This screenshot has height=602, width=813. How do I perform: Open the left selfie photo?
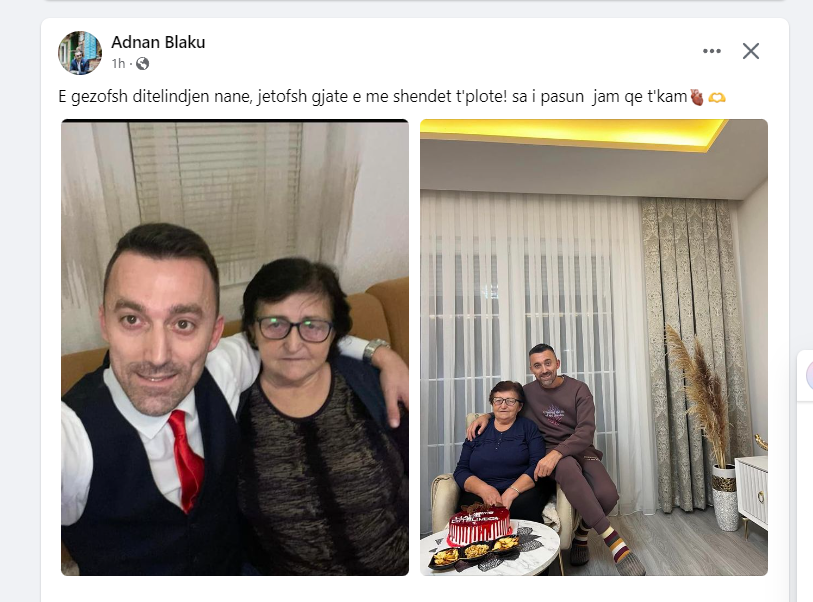click(235, 347)
